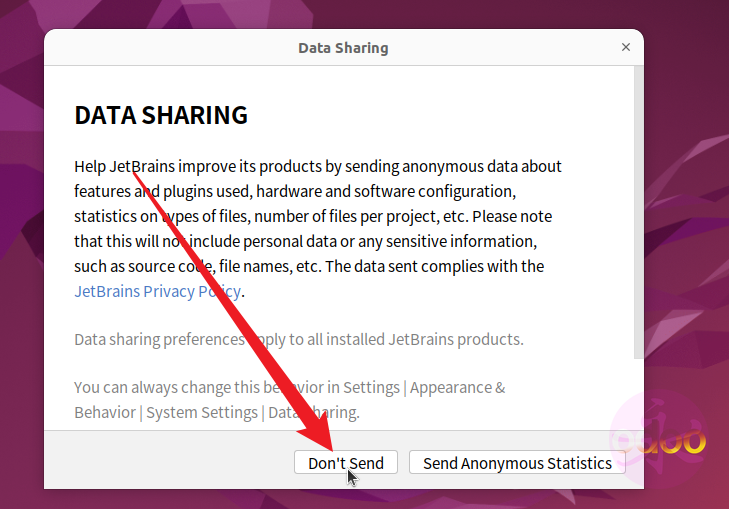Viewport: 729px width, 509px height.
Task: Click the 'hardware and software configuration' text
Action: point(386,192)
